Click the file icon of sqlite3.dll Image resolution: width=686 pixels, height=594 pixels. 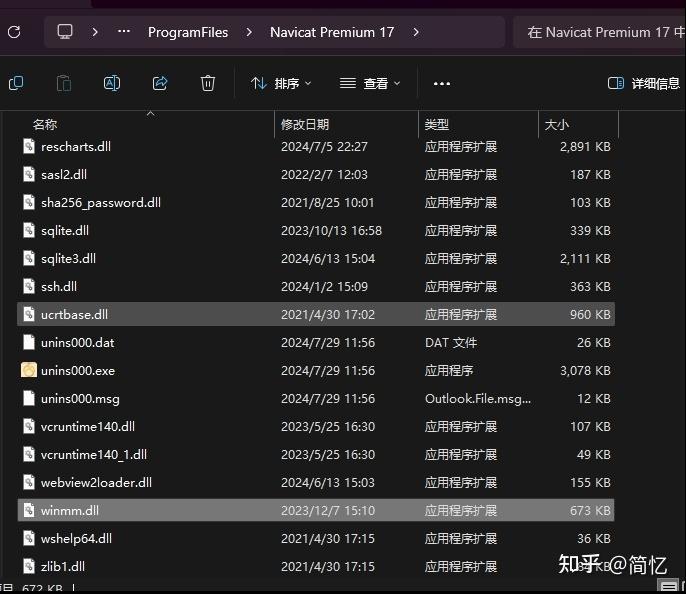coord(29,258)
